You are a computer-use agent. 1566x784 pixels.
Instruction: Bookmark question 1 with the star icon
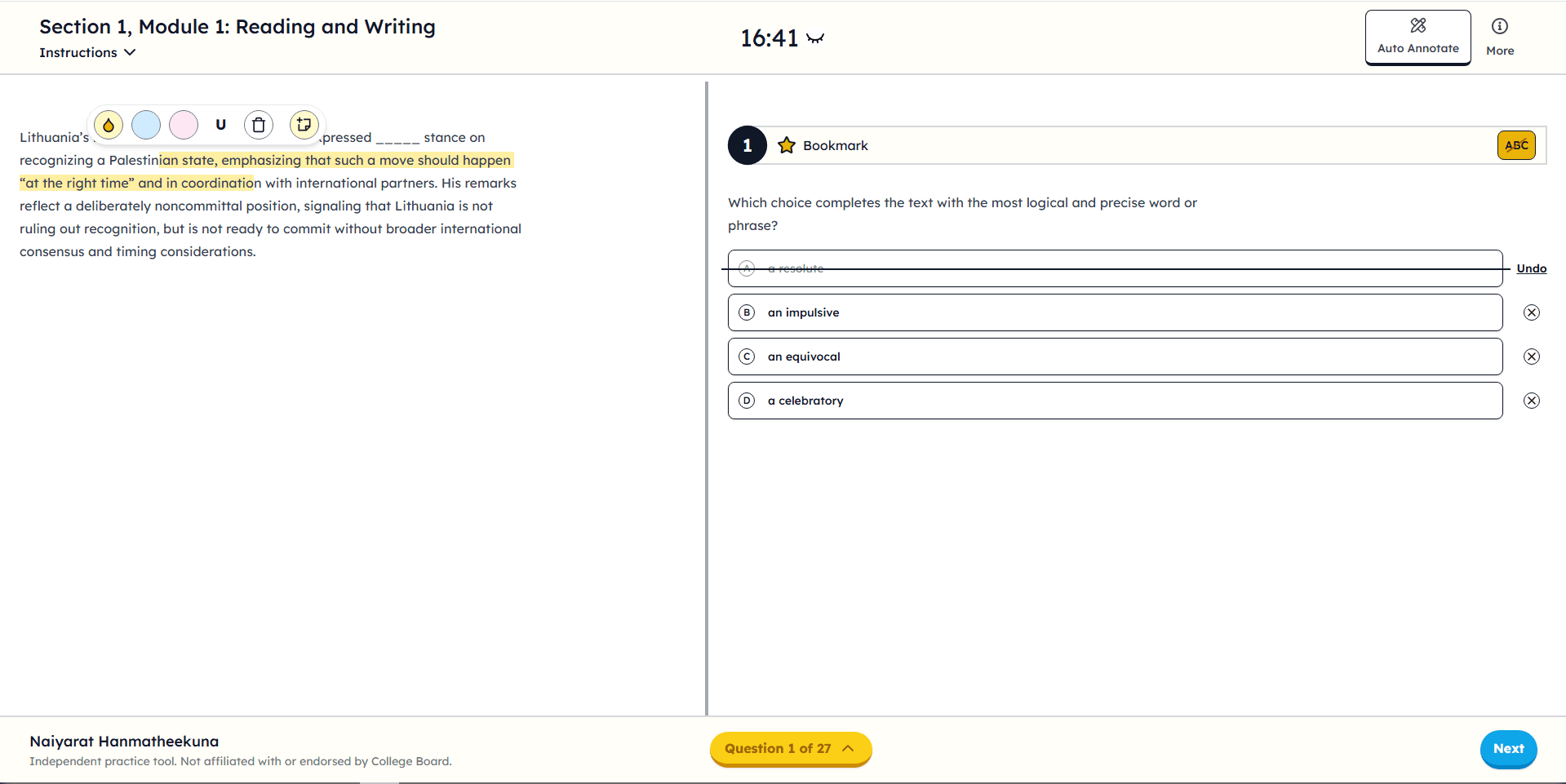[x=787, y=145]
